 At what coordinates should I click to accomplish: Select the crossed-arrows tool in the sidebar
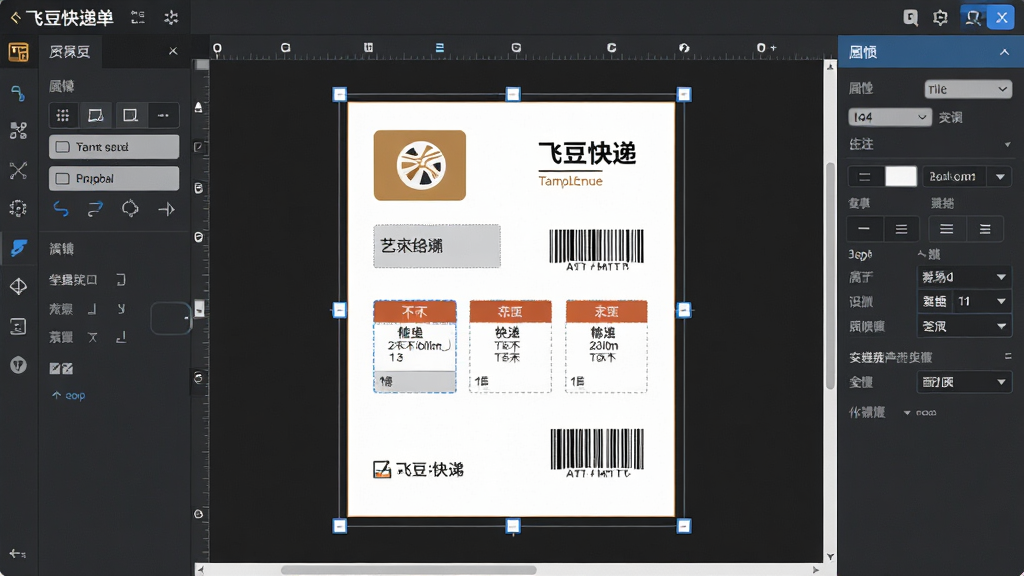18,170
